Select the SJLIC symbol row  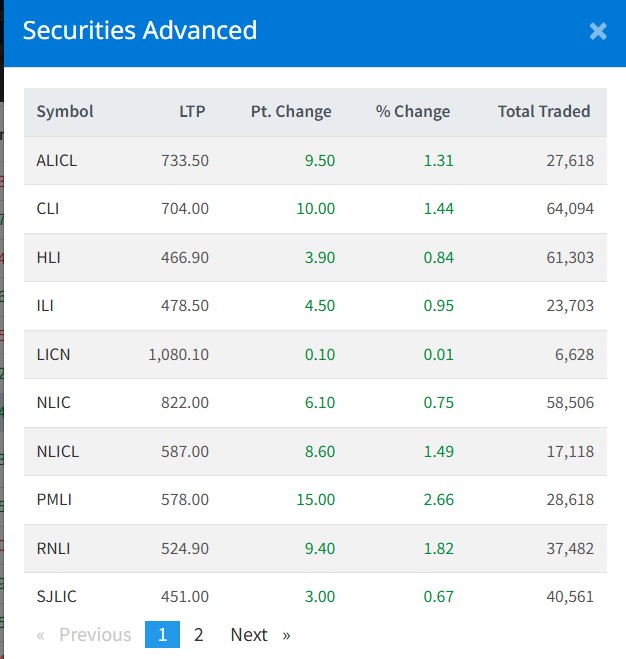[x=56, y=596]
